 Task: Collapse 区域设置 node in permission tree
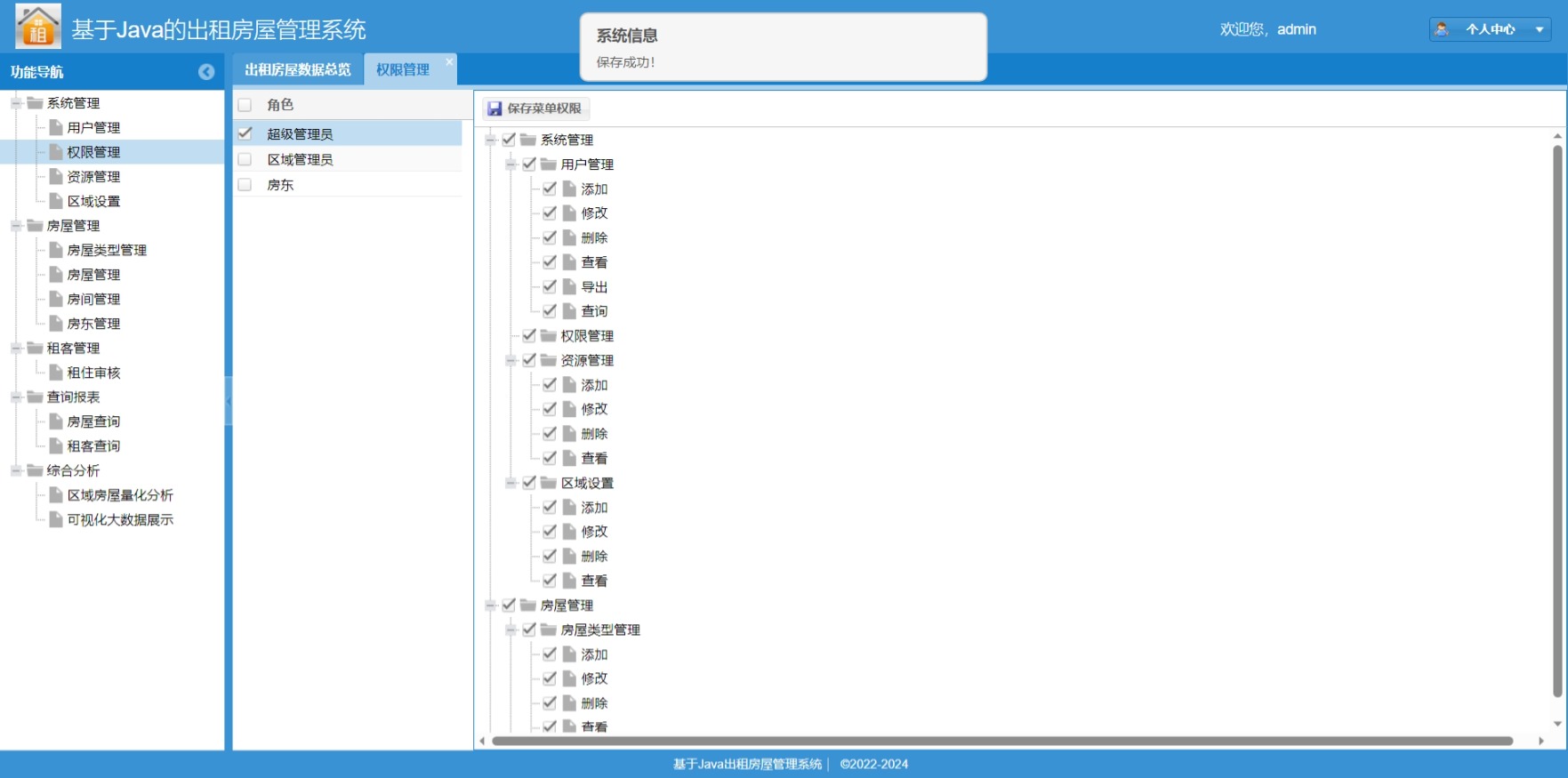pyautogui.click(x=511, y=483)
